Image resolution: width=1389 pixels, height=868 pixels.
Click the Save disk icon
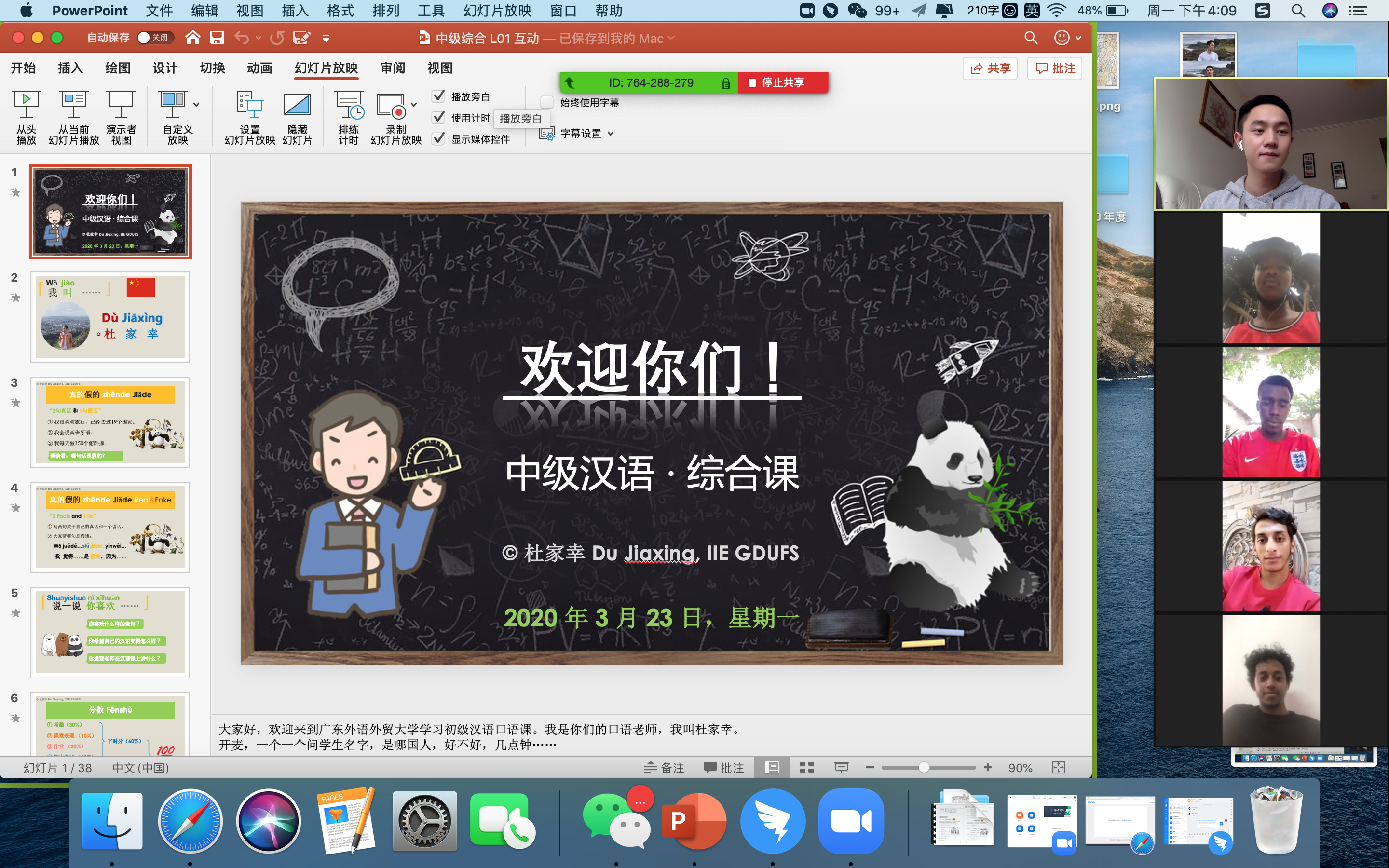[217, 38]
